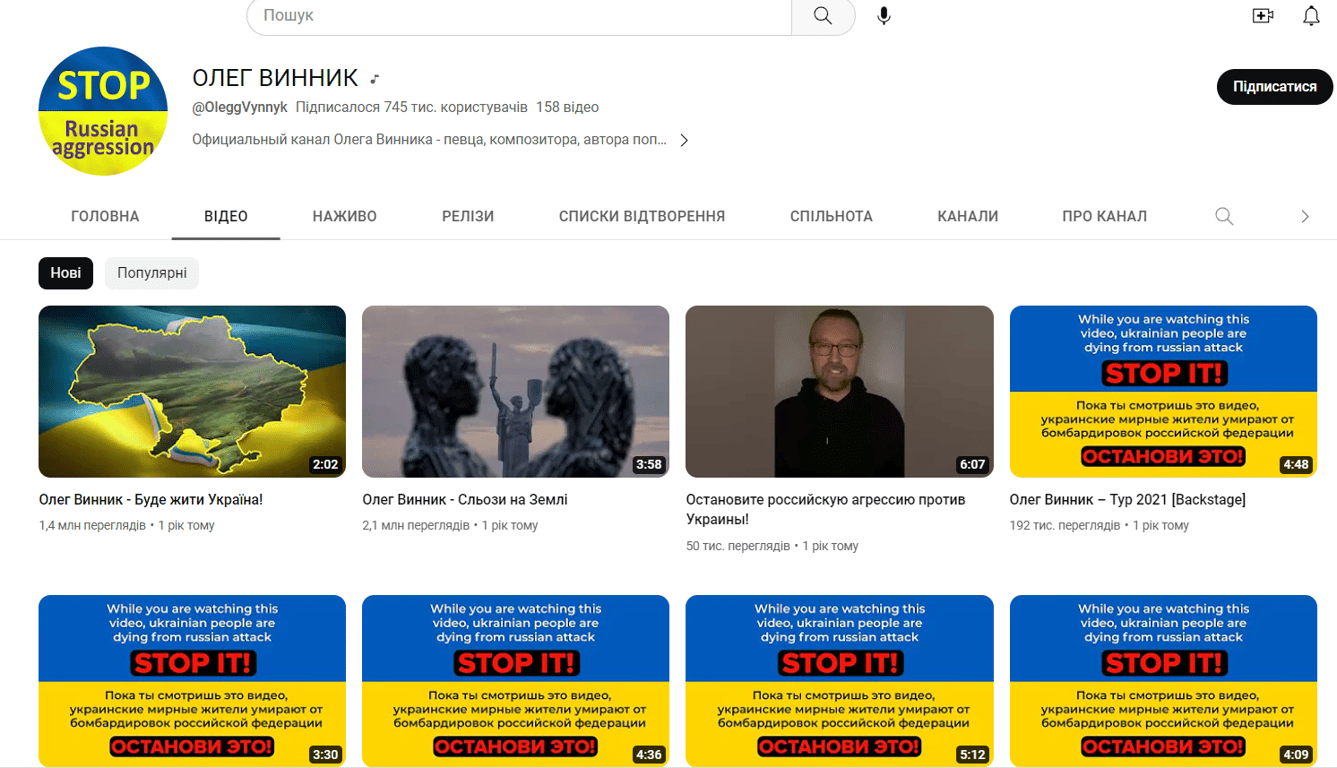The image size is (1337, 768).
Task: Open video title Олег Винник - Буде жити Україна!
Action: coord(151,499)
